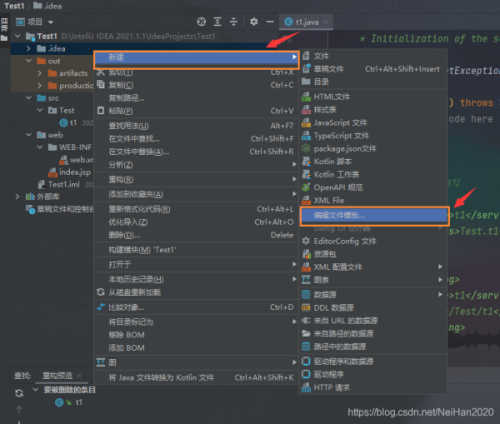Choose 比较对象... menu entry
500x424 pixels.
pyautogui.click(x=196, y=307)
